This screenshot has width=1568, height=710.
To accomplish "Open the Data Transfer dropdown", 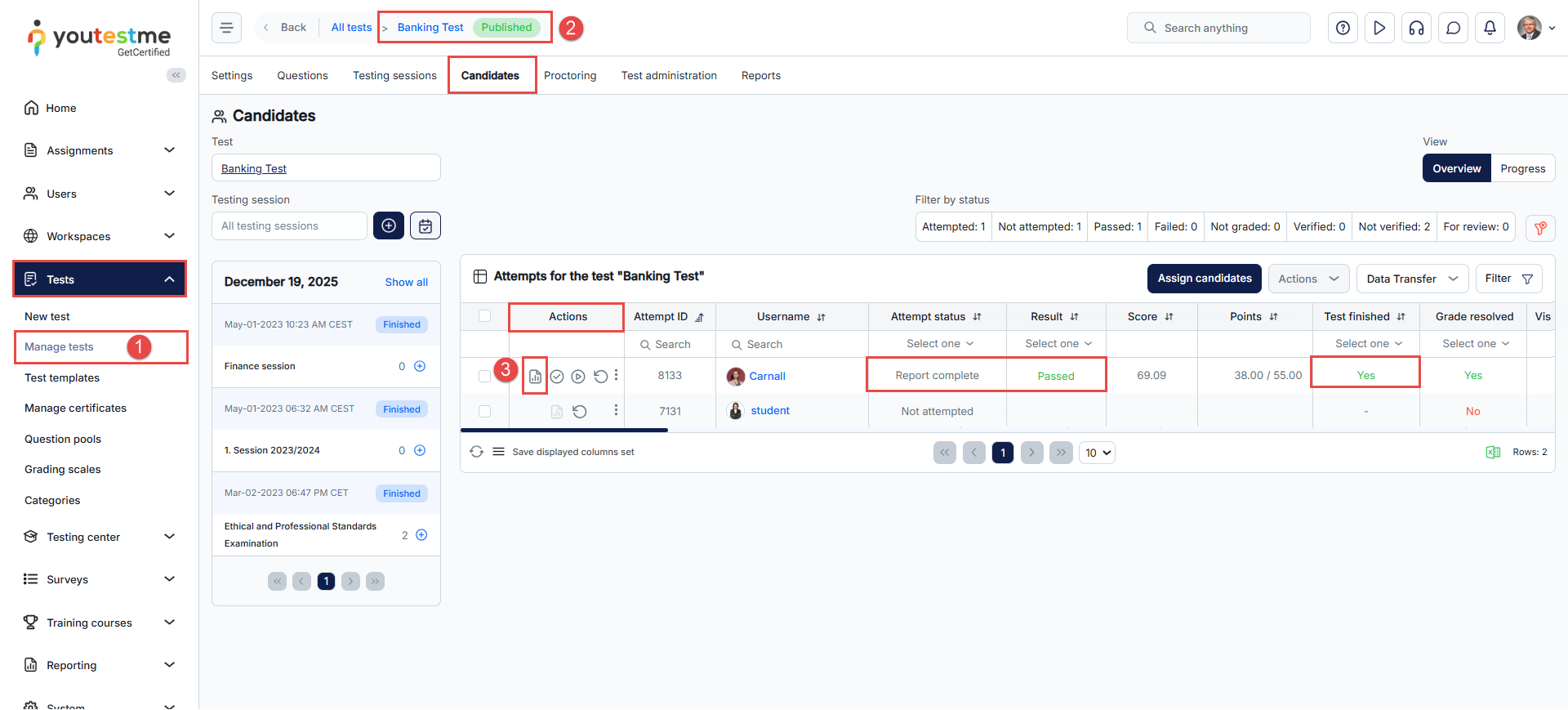I will pos(1412,279).
